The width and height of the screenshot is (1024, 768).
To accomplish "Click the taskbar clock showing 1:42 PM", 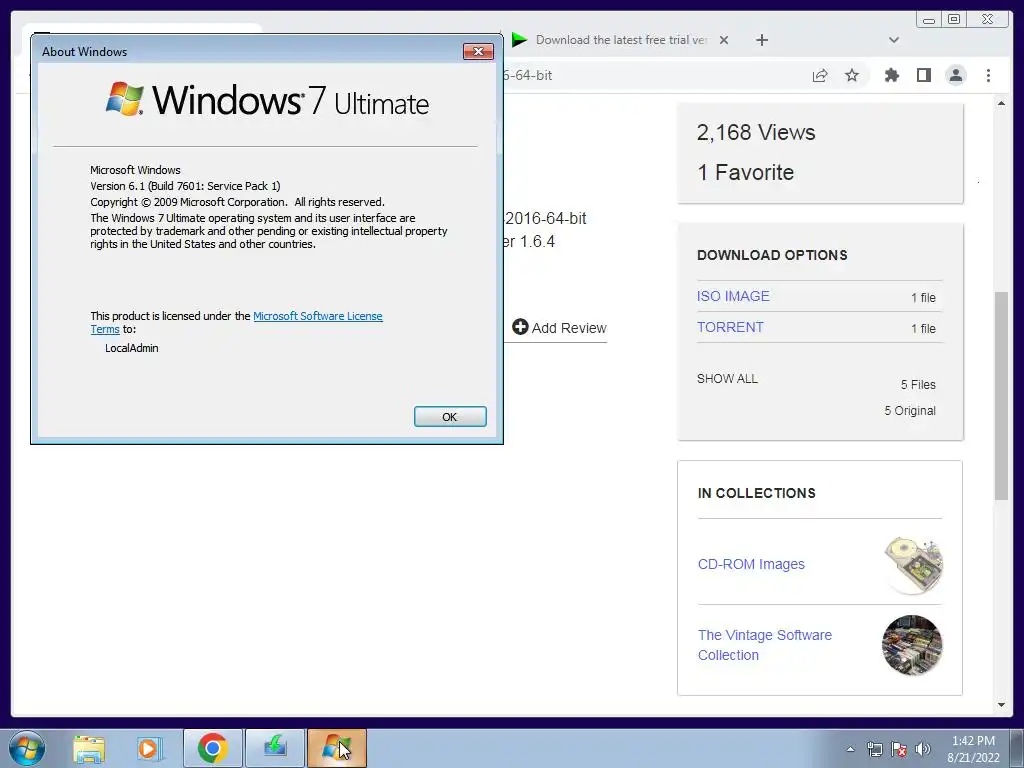I will (x=973, y=749).
